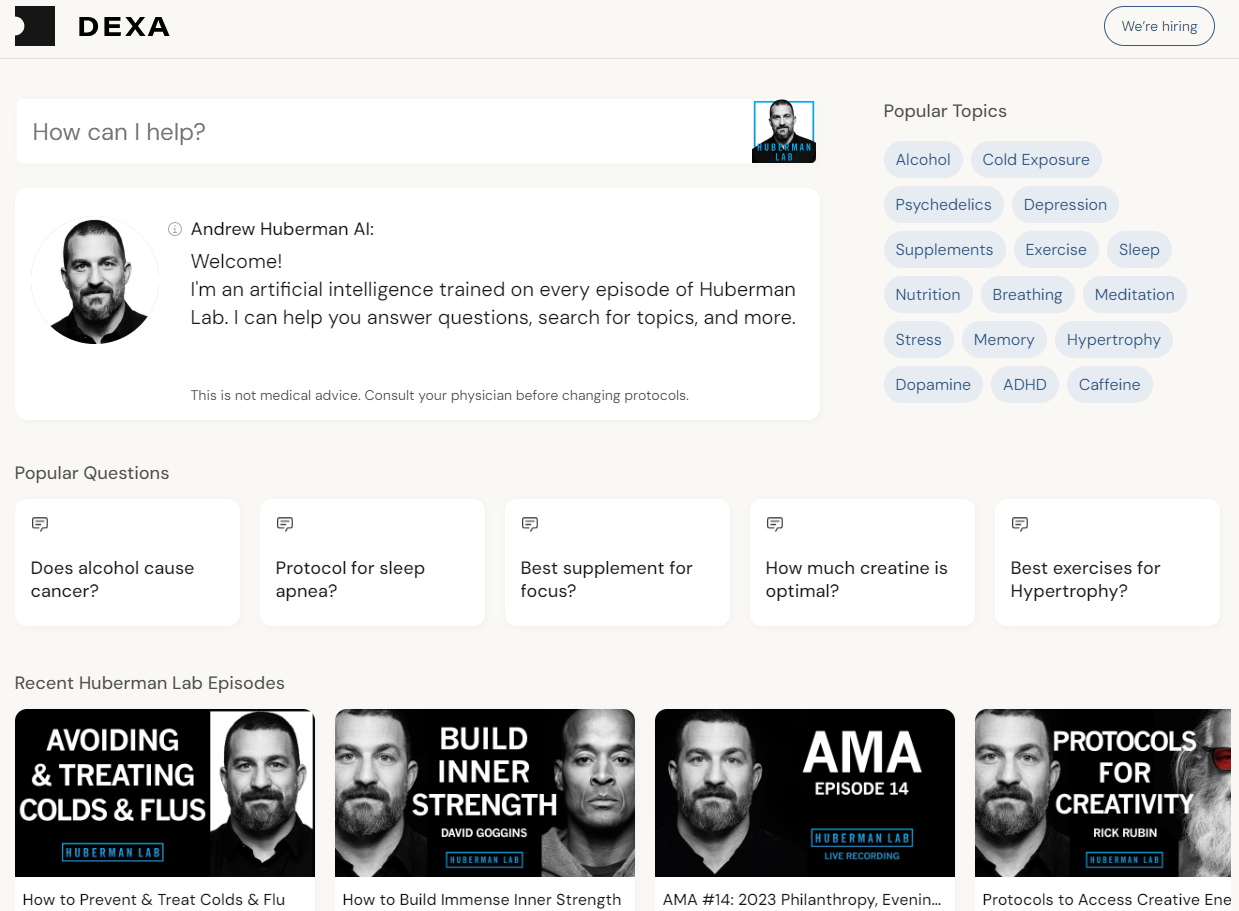The image size is (1239, 911).
Task: Click chat icon on 'Does alcohol cause cancer?' card
Action: [40, 524]
